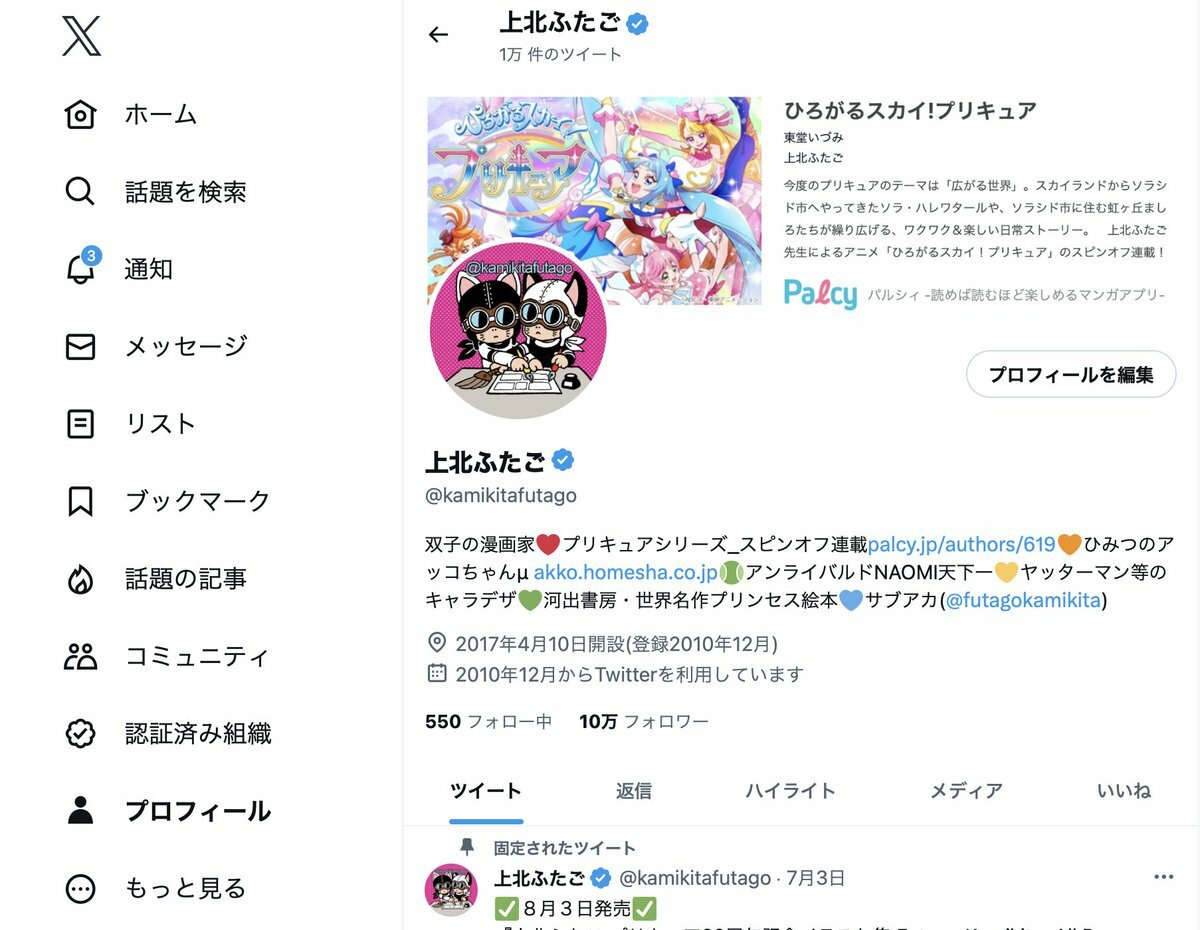Image resolution: width=1200 pixels, height=930 pixels.
Task: Go back using the left arrow
Action: [x=438, y=35]
